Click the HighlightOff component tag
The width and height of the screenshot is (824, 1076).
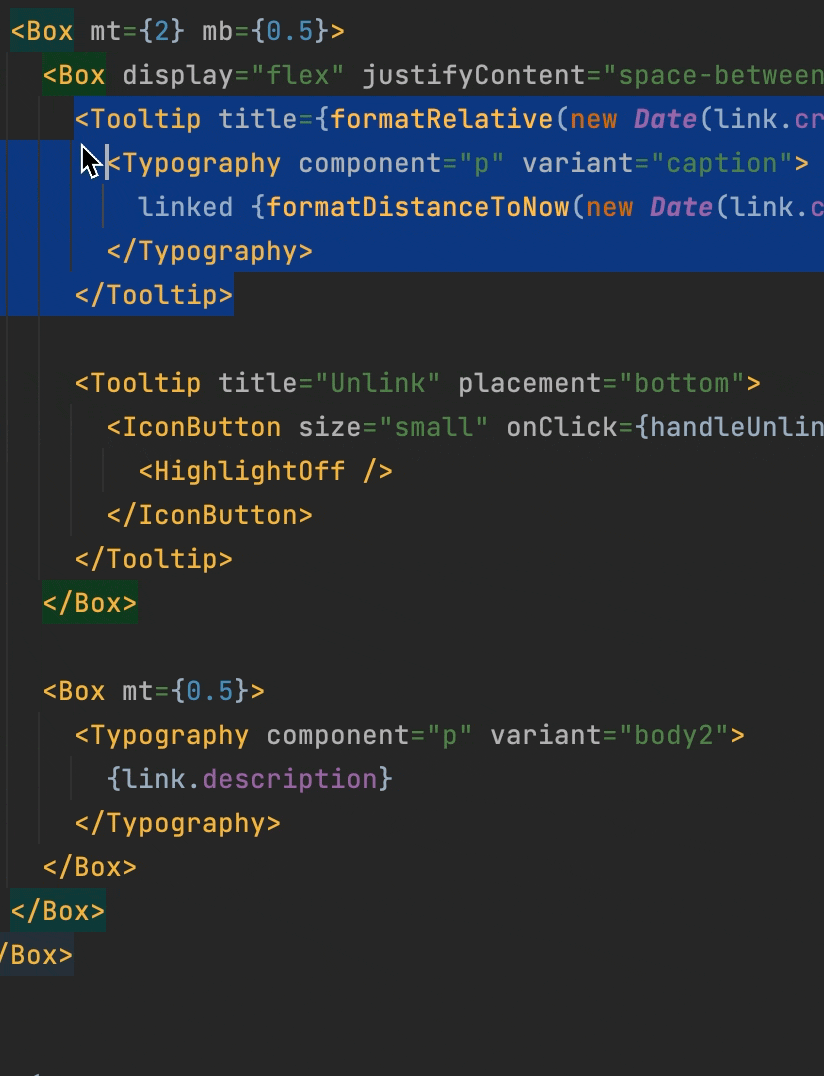[266, 471]
